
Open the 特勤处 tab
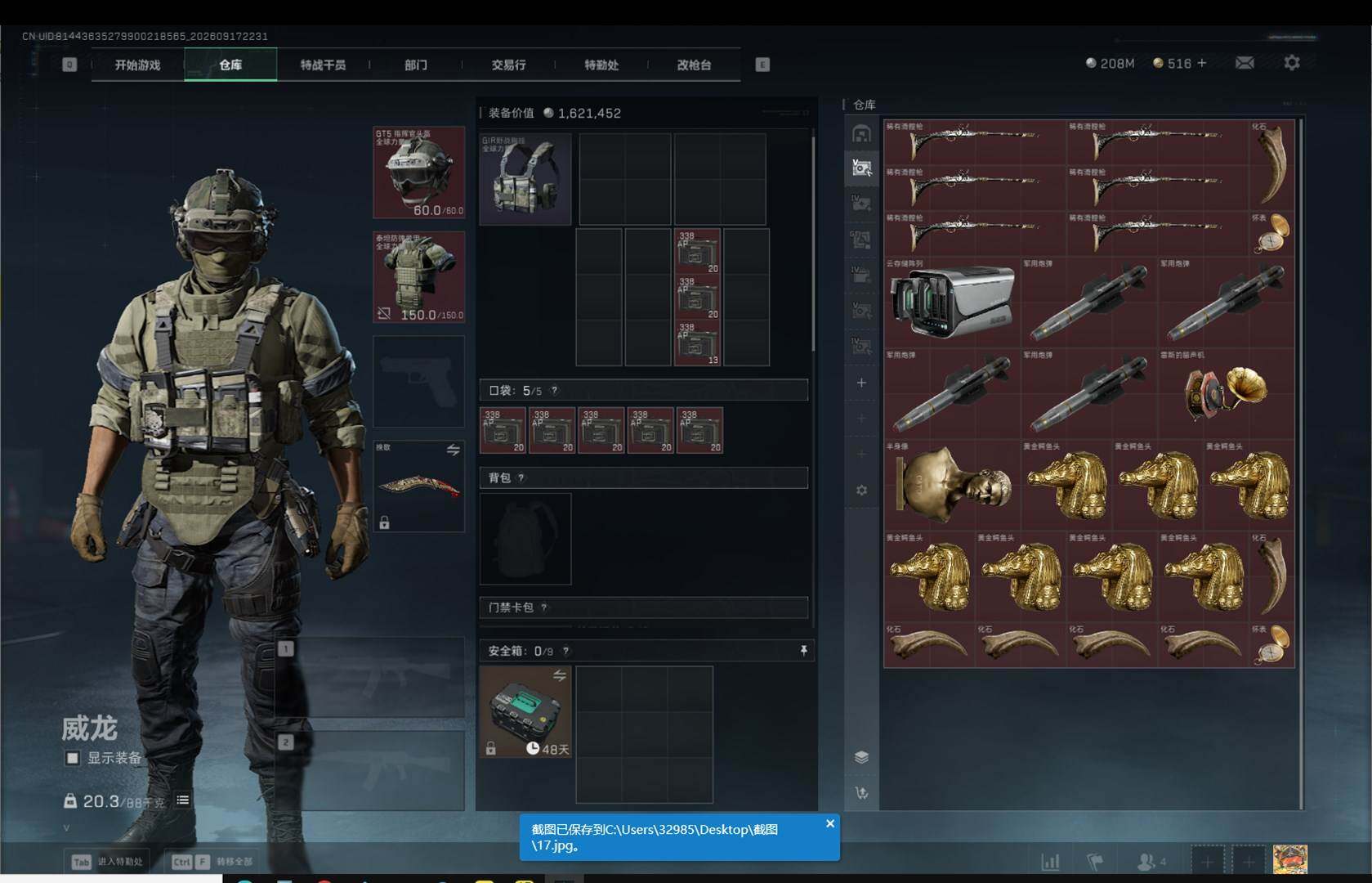[601, 65]
